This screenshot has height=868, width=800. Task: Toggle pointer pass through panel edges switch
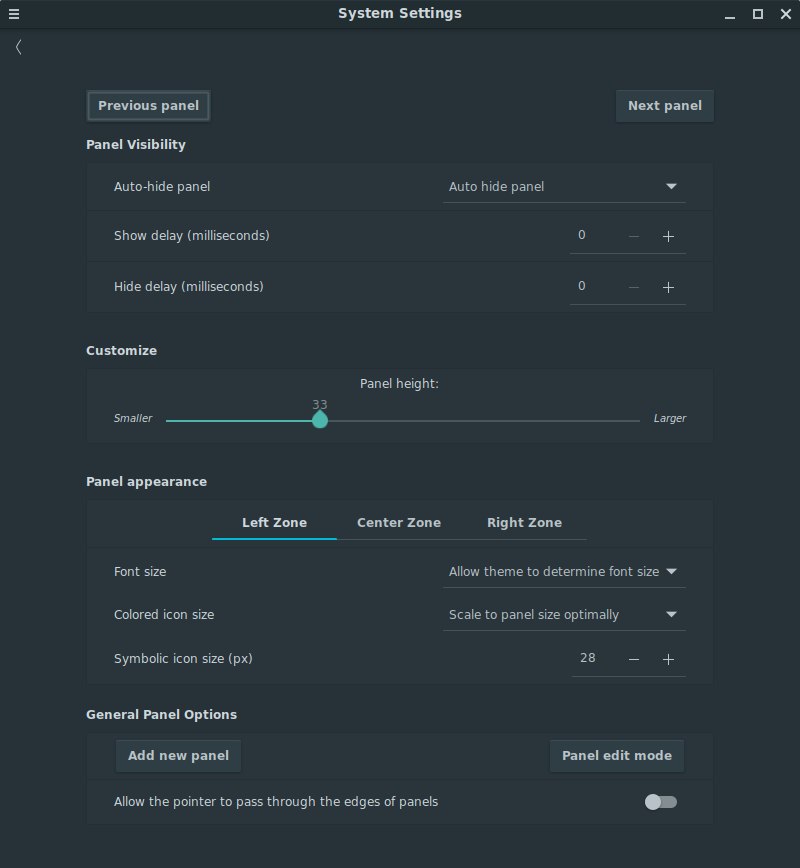click(x=661, y=802)
